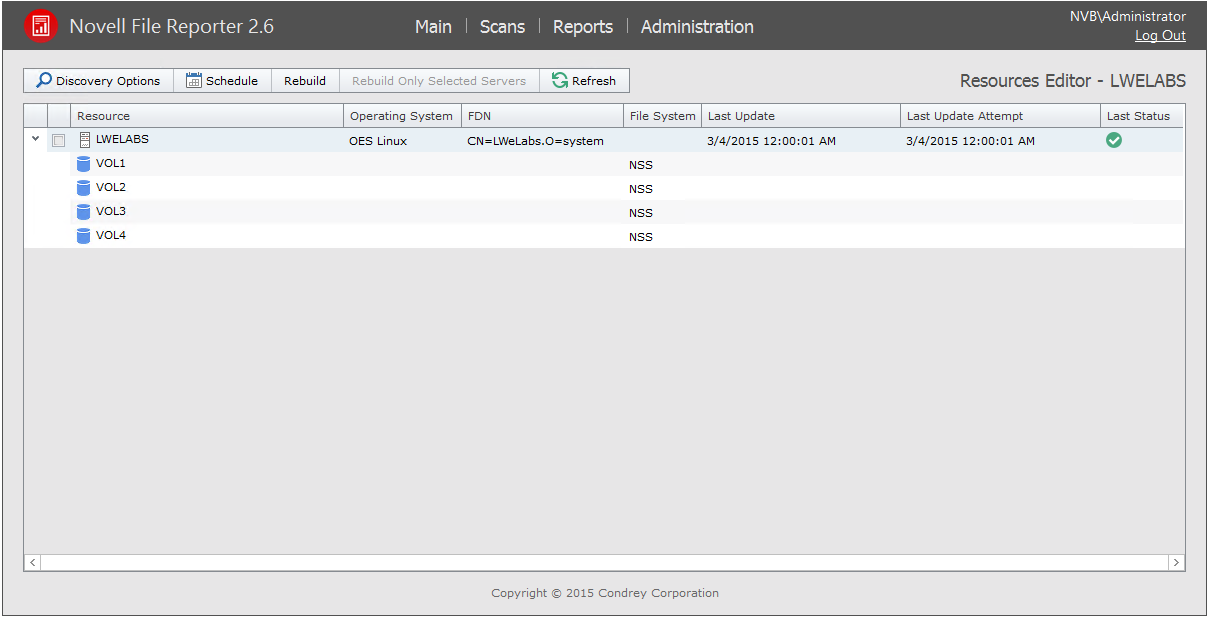Image resolution: width=1210 pixels, height=618 pixels.
Task: Click the Novell File Reporter logo icon
Action: [41, 26]
